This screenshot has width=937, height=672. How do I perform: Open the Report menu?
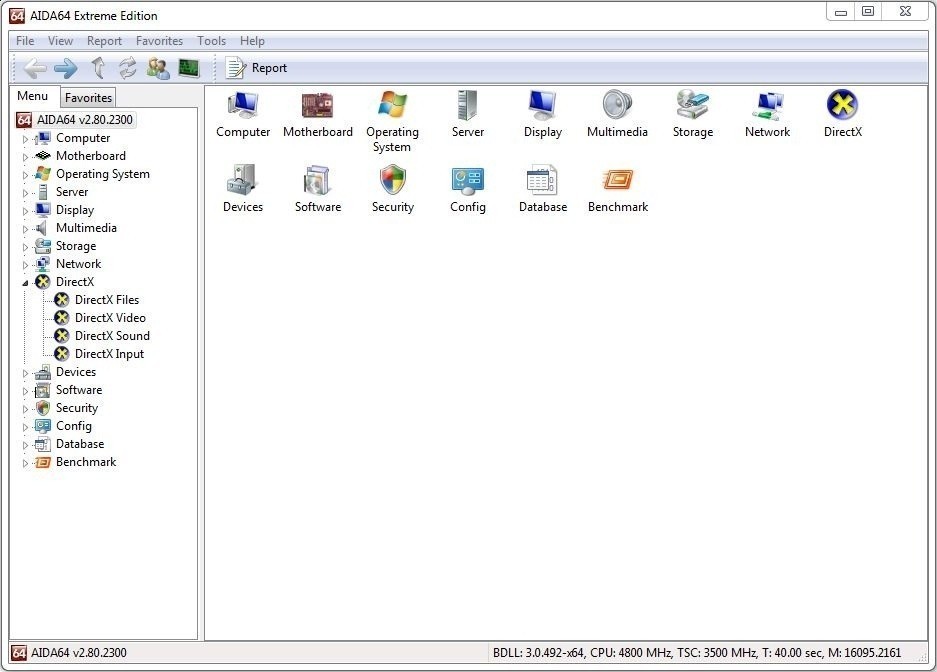click(x=104, y=41)
